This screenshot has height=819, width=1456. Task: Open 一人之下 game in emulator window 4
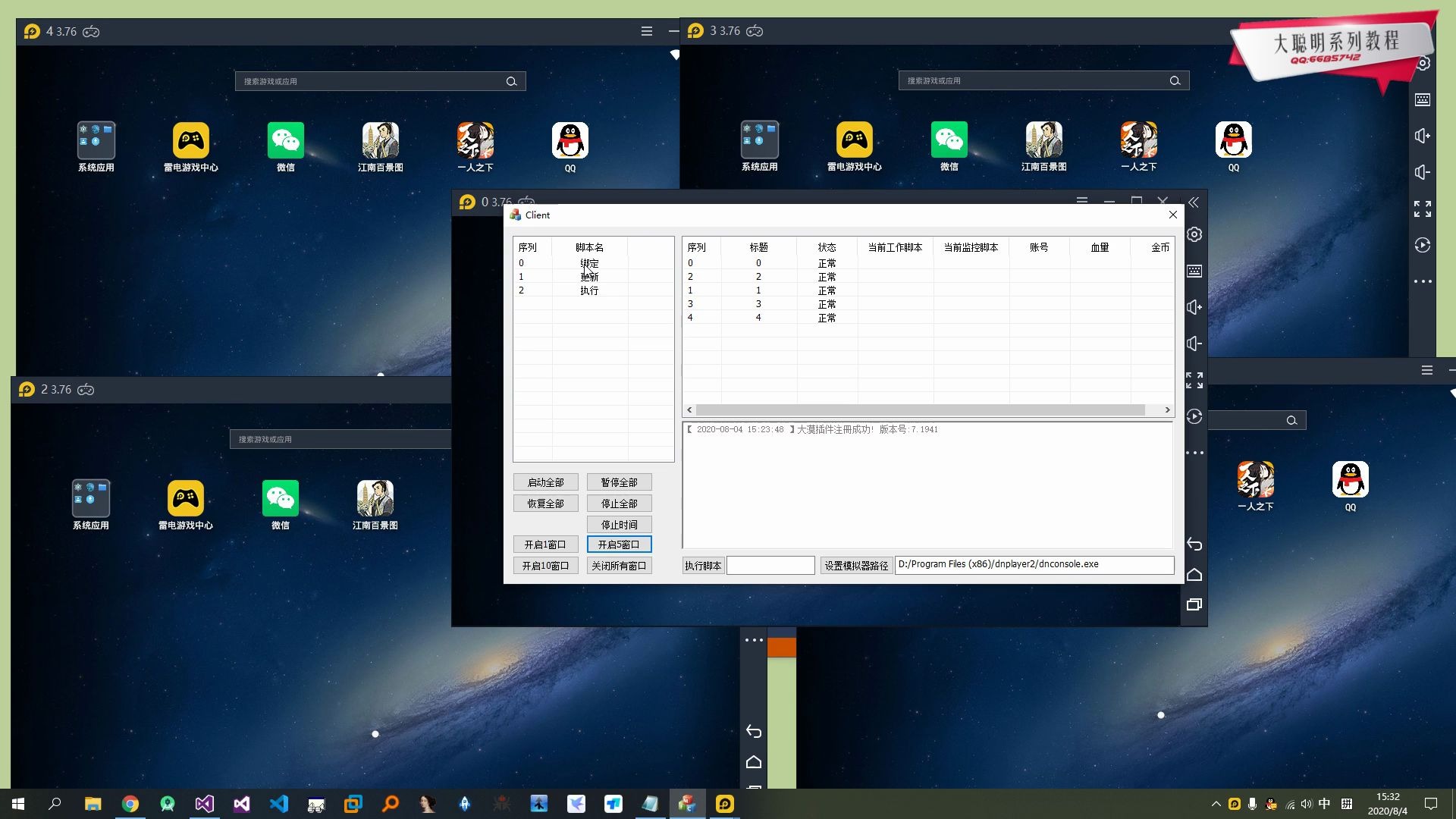(475, 140)
